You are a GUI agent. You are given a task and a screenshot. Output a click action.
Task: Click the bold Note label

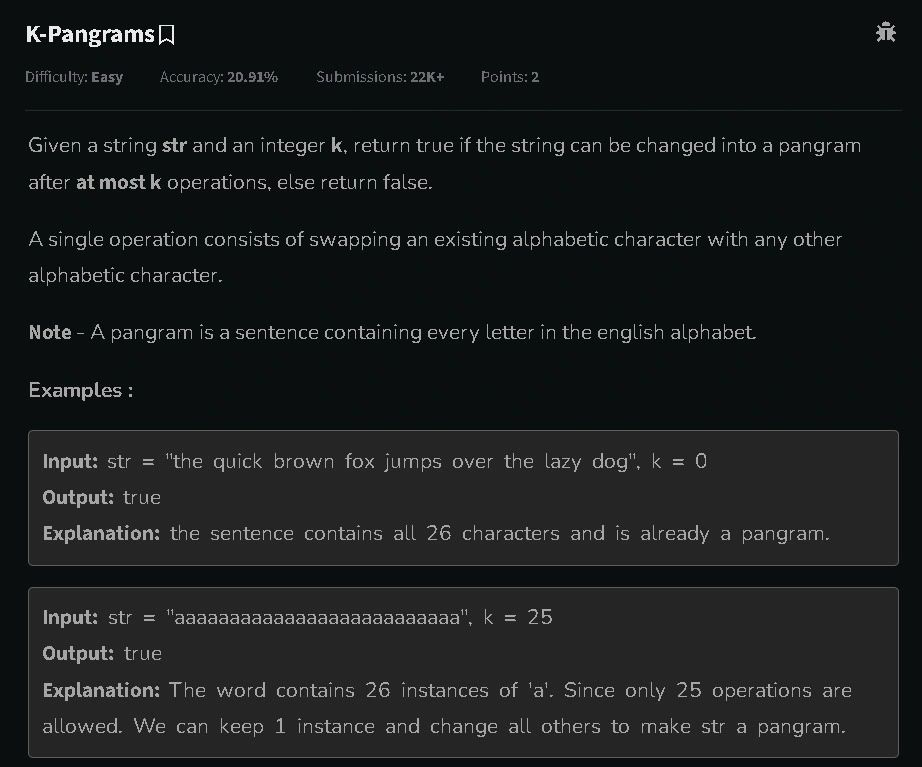50,332
